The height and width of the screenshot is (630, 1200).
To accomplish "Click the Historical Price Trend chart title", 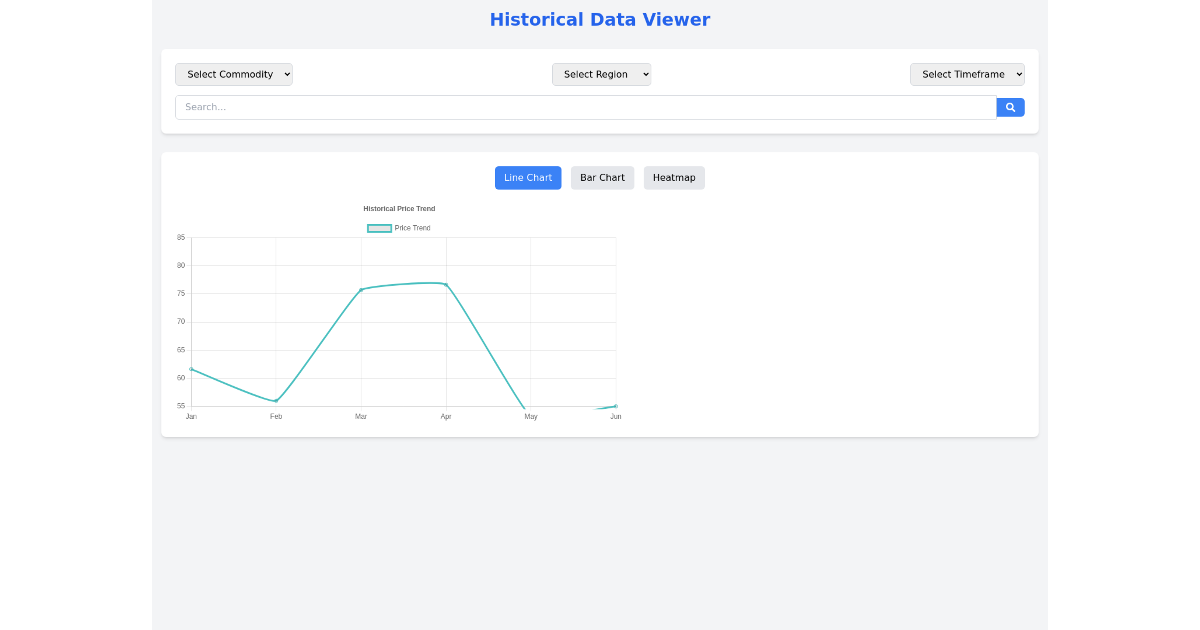I will tap(400, 208).
